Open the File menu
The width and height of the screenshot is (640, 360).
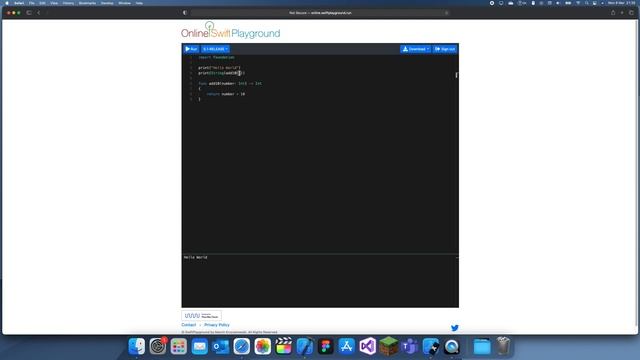pos(32,3)
